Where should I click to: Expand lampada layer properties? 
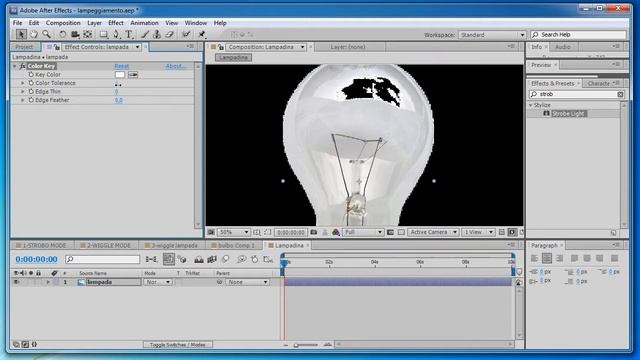point(48,282)
